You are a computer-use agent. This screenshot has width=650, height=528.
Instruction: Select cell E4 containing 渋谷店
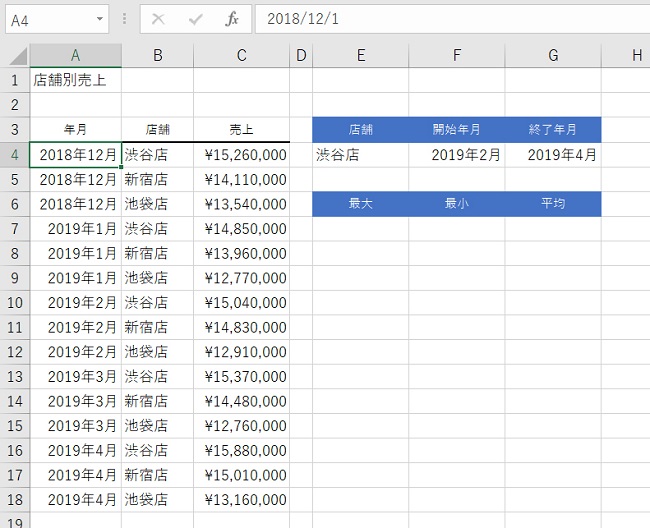[360, 155]
